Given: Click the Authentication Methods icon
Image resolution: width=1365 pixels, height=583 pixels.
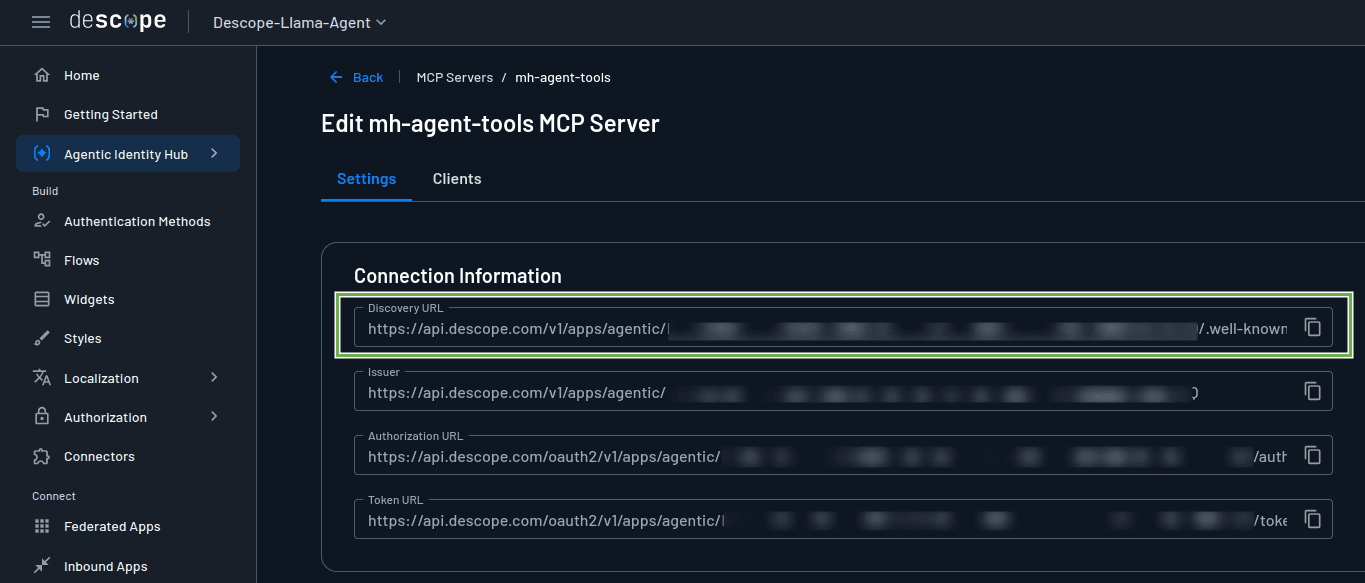Looking at the screenshot, I should tap(42, 221).
